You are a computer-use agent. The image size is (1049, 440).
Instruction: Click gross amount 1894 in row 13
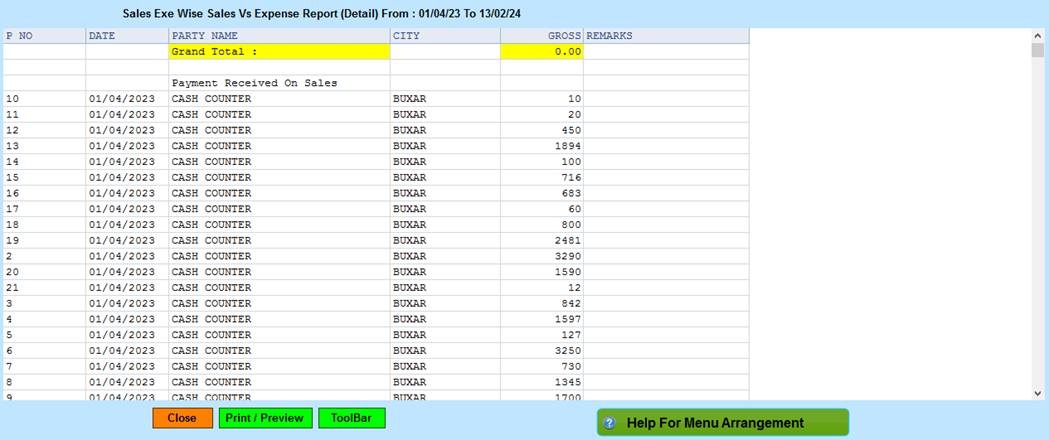(541, 146)
